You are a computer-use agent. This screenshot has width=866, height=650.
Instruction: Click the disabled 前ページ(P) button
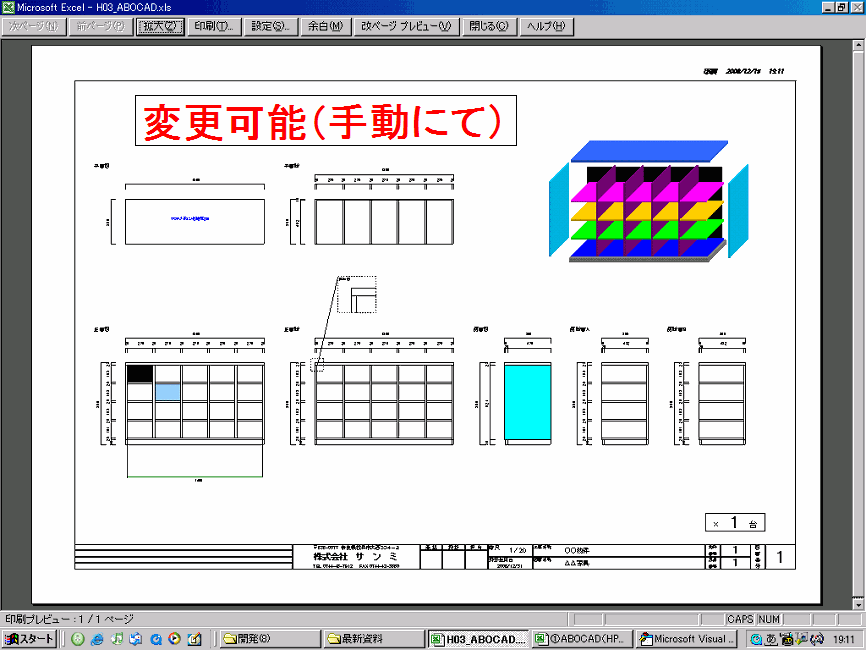[101, 26]
